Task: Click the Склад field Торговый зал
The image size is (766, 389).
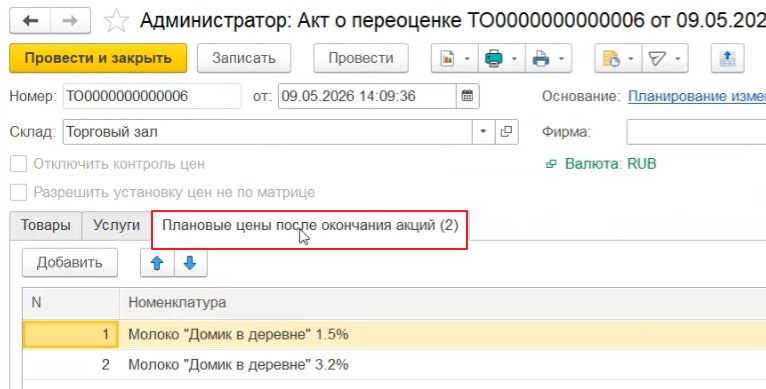Action: (x=268, y=132)
